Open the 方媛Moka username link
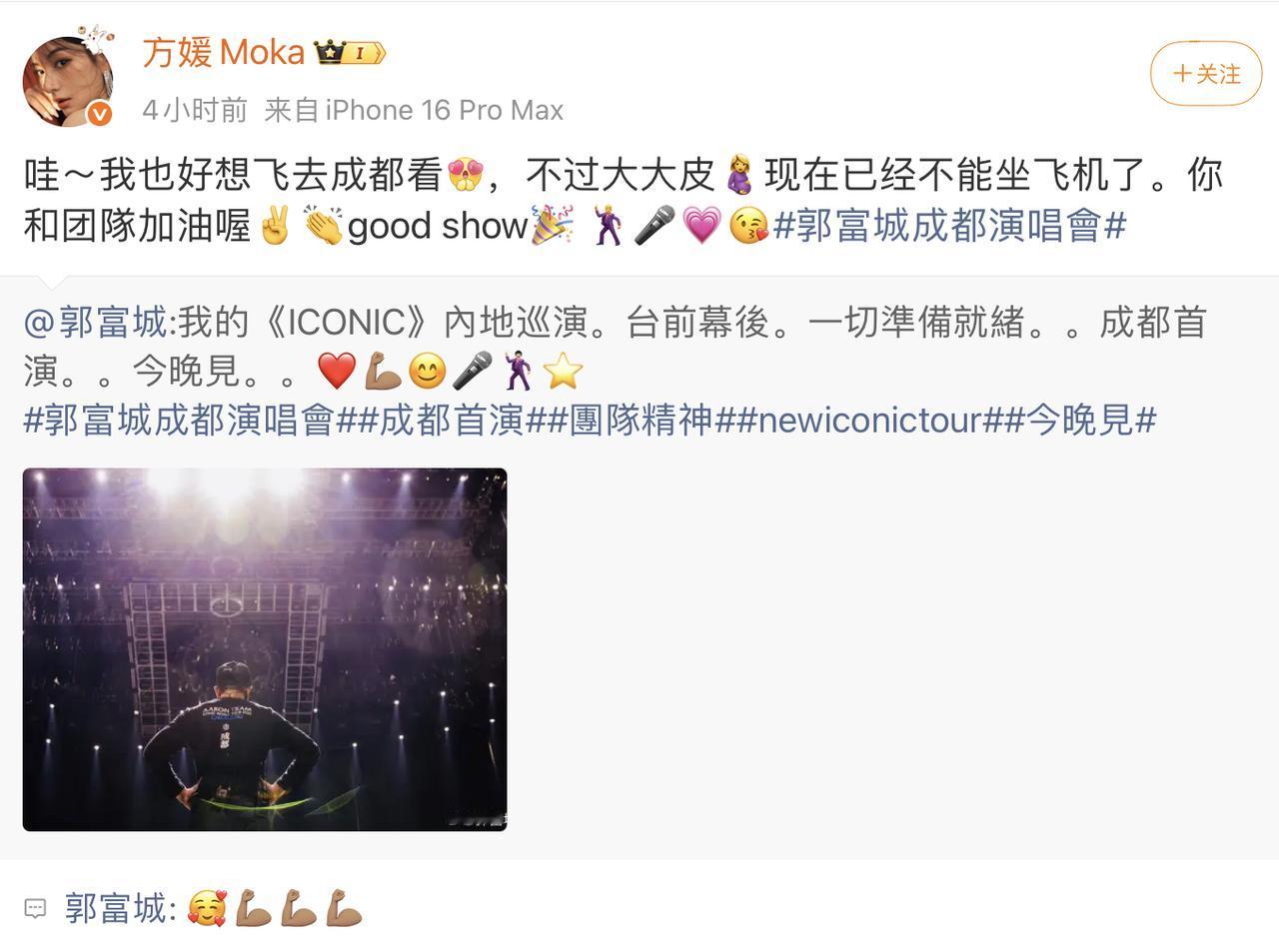Viewport: 1279px width, 952px height. point(223,52)
